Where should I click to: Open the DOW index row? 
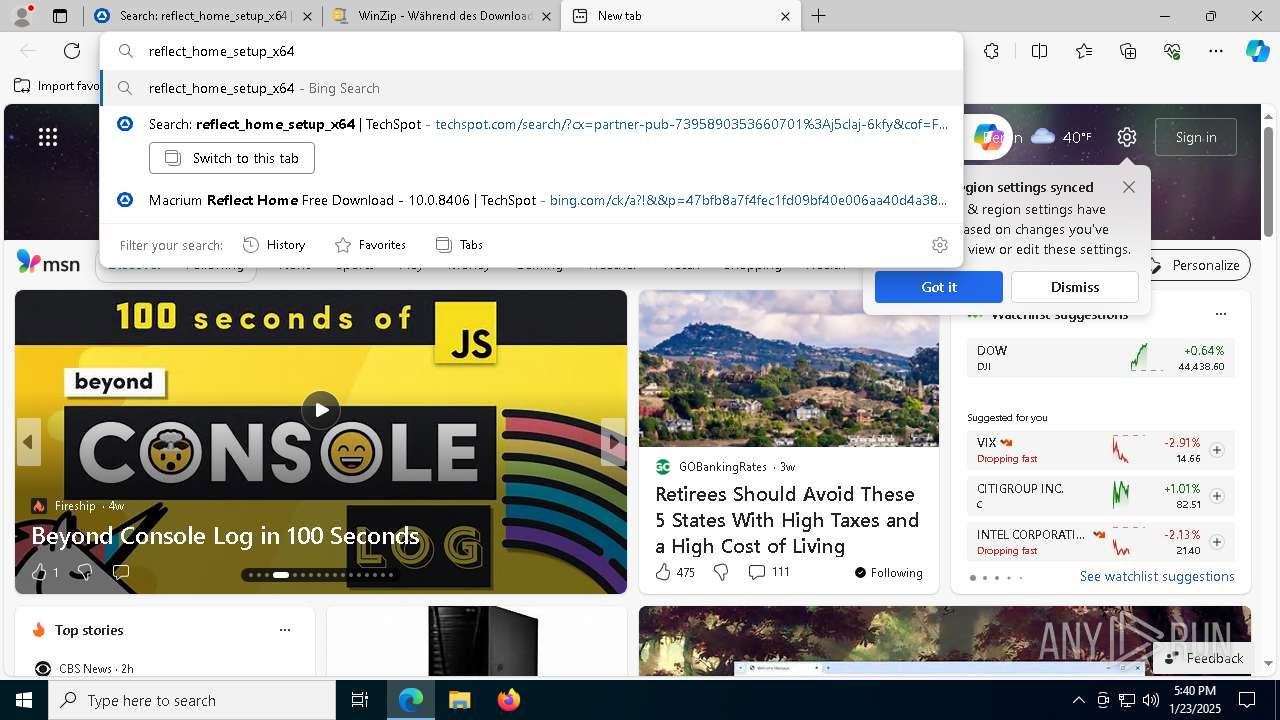(1100, 358)
